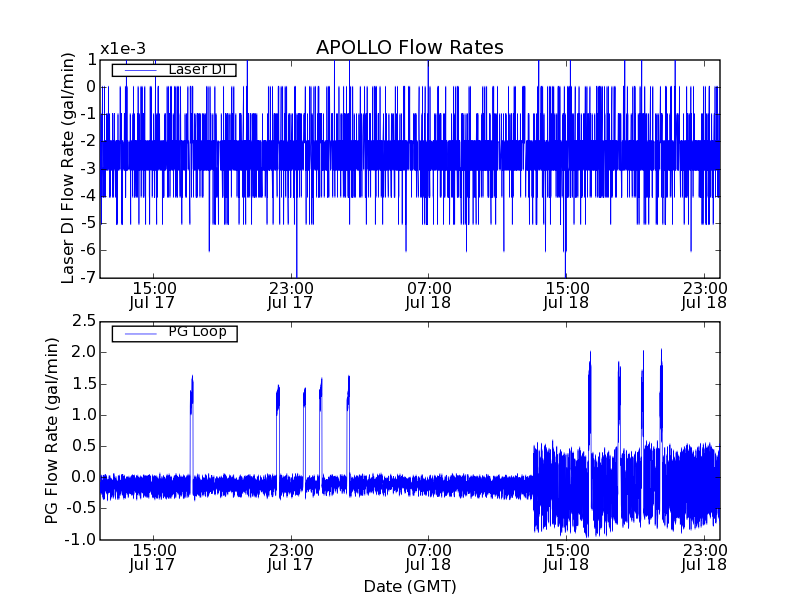
Task: Click the 15:00 Jul 18 tick on top plot
Action: (x=566, y=294)
